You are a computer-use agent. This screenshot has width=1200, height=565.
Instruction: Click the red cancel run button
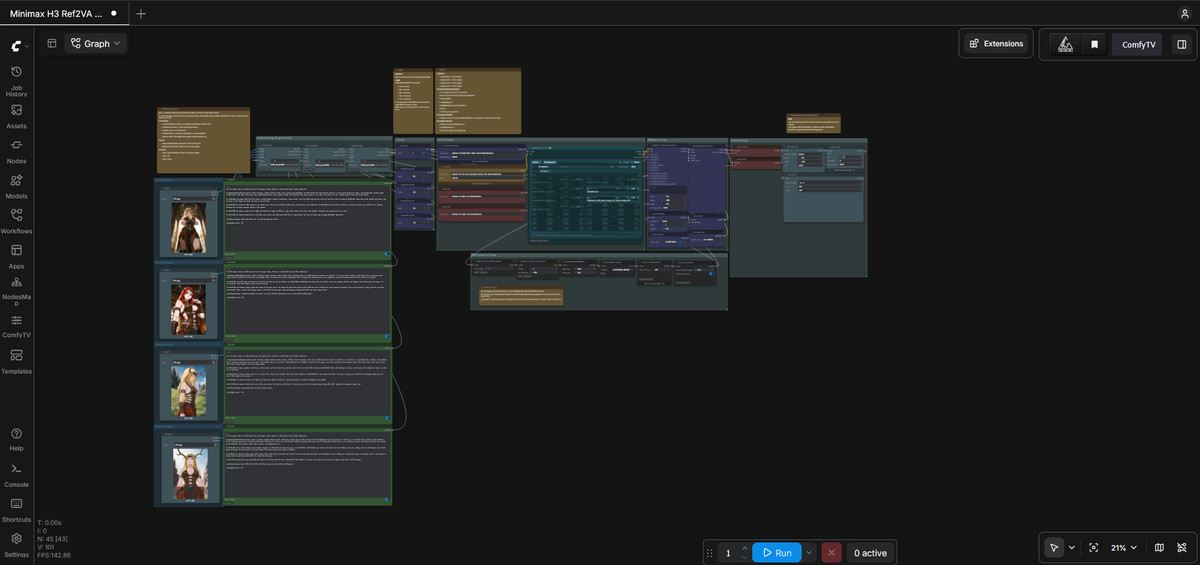click(831, 553)
